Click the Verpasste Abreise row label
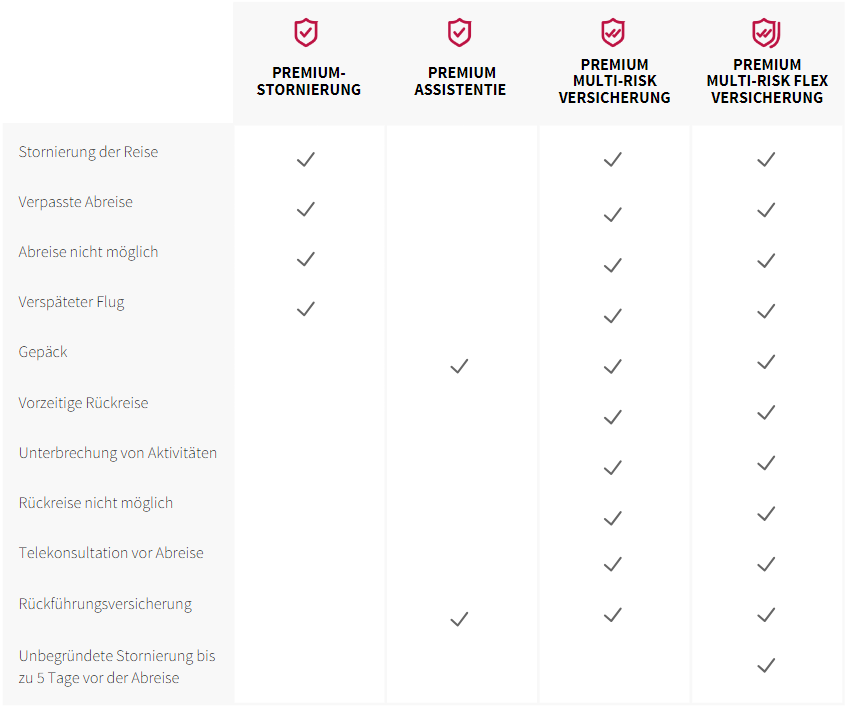This screenshot has width=848, height=710. coord(76,202)
